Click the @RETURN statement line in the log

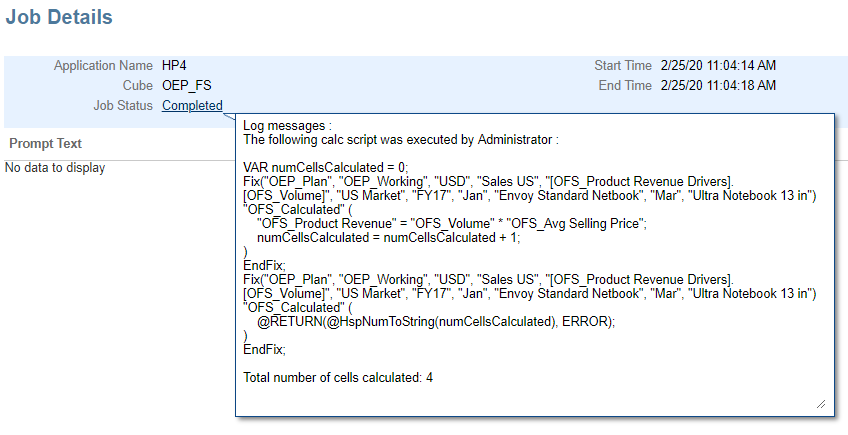point(436,322)
